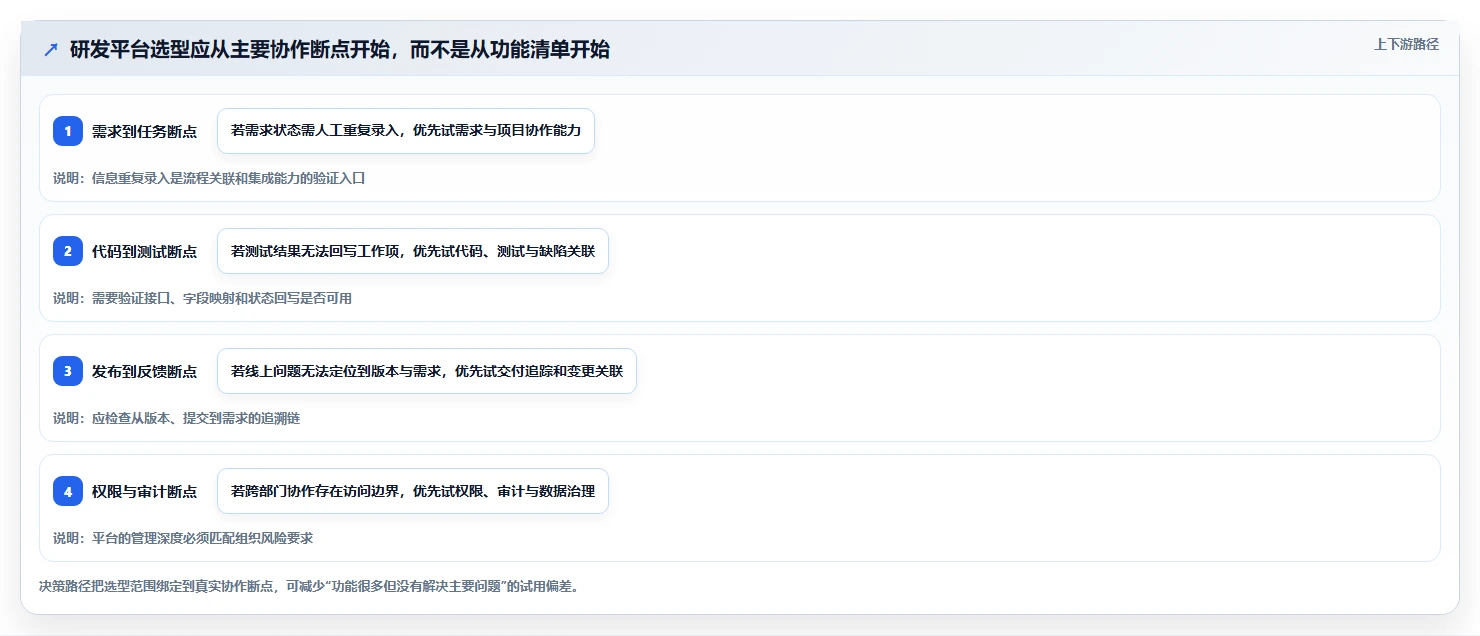Click the number 2 badge for 代码到测试断点
This screenshot has height=636, width=1480.
tap(68, 251)
